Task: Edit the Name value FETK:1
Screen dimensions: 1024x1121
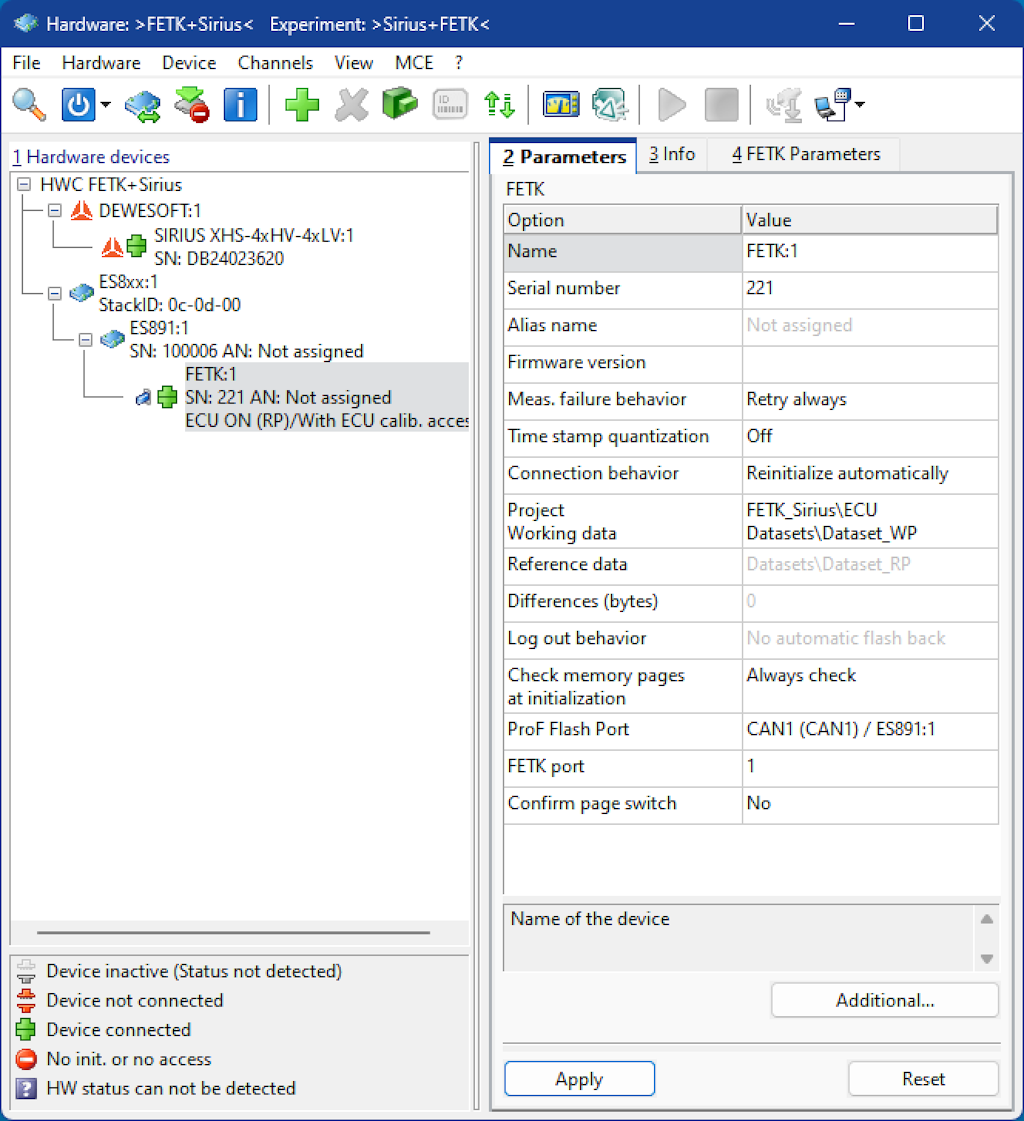Action: click(x=870, y=252)
